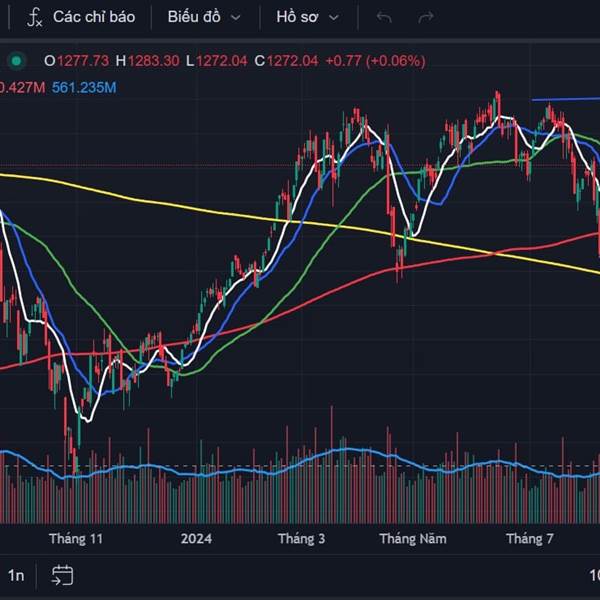Click the Tháng Năm time axis label
This screenshot has height=600, width=600.
[412, 539]
